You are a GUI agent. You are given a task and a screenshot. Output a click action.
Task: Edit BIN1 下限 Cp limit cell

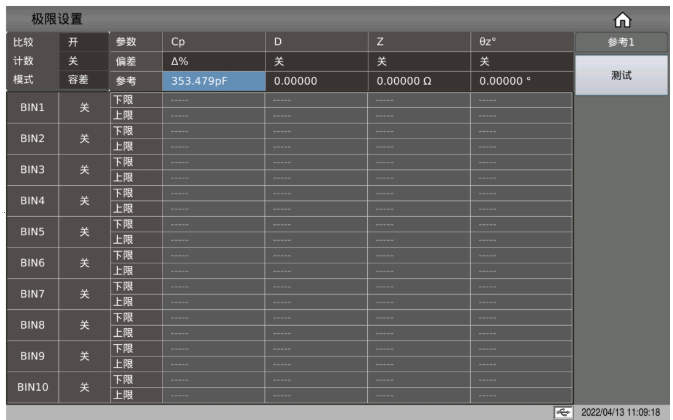[x=213, y=100]
